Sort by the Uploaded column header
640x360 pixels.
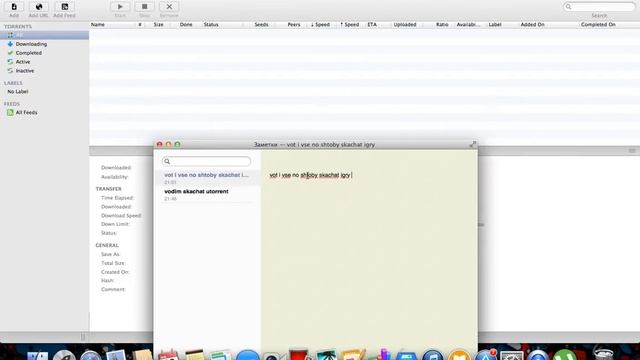click(x=405, y=24)
